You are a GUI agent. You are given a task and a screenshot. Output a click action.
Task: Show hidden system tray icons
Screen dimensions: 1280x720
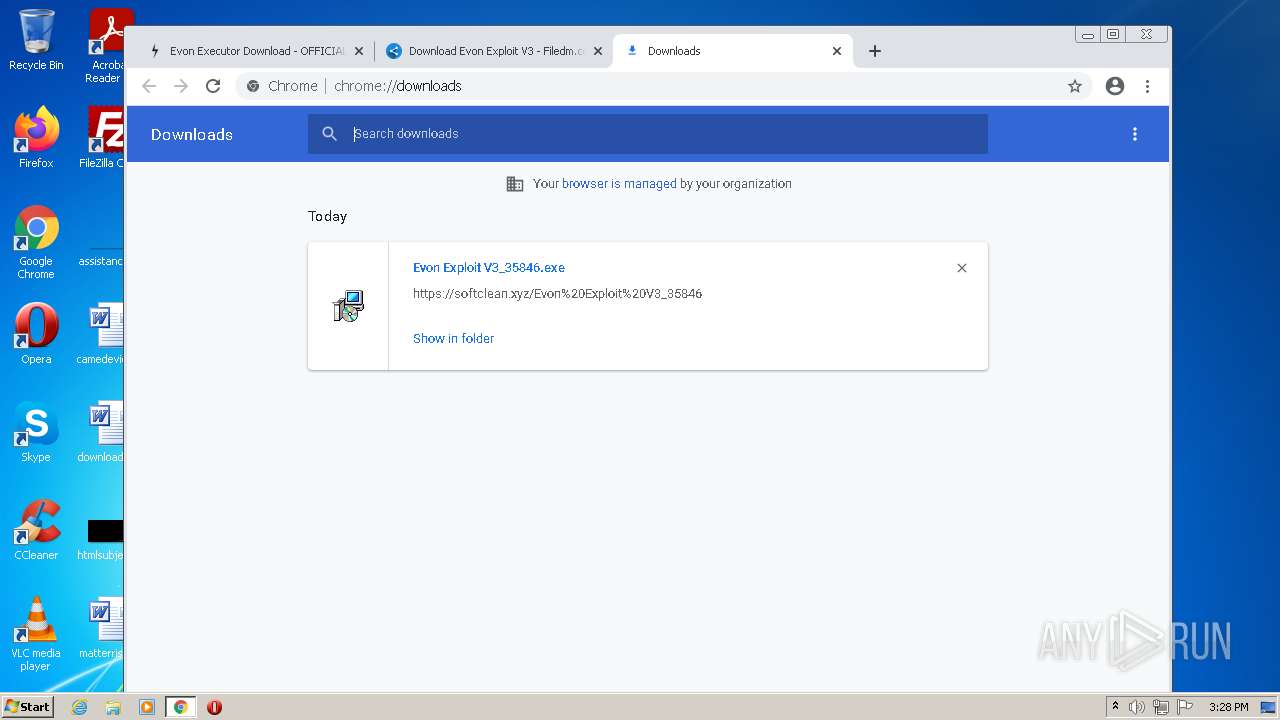point(1115,707)
